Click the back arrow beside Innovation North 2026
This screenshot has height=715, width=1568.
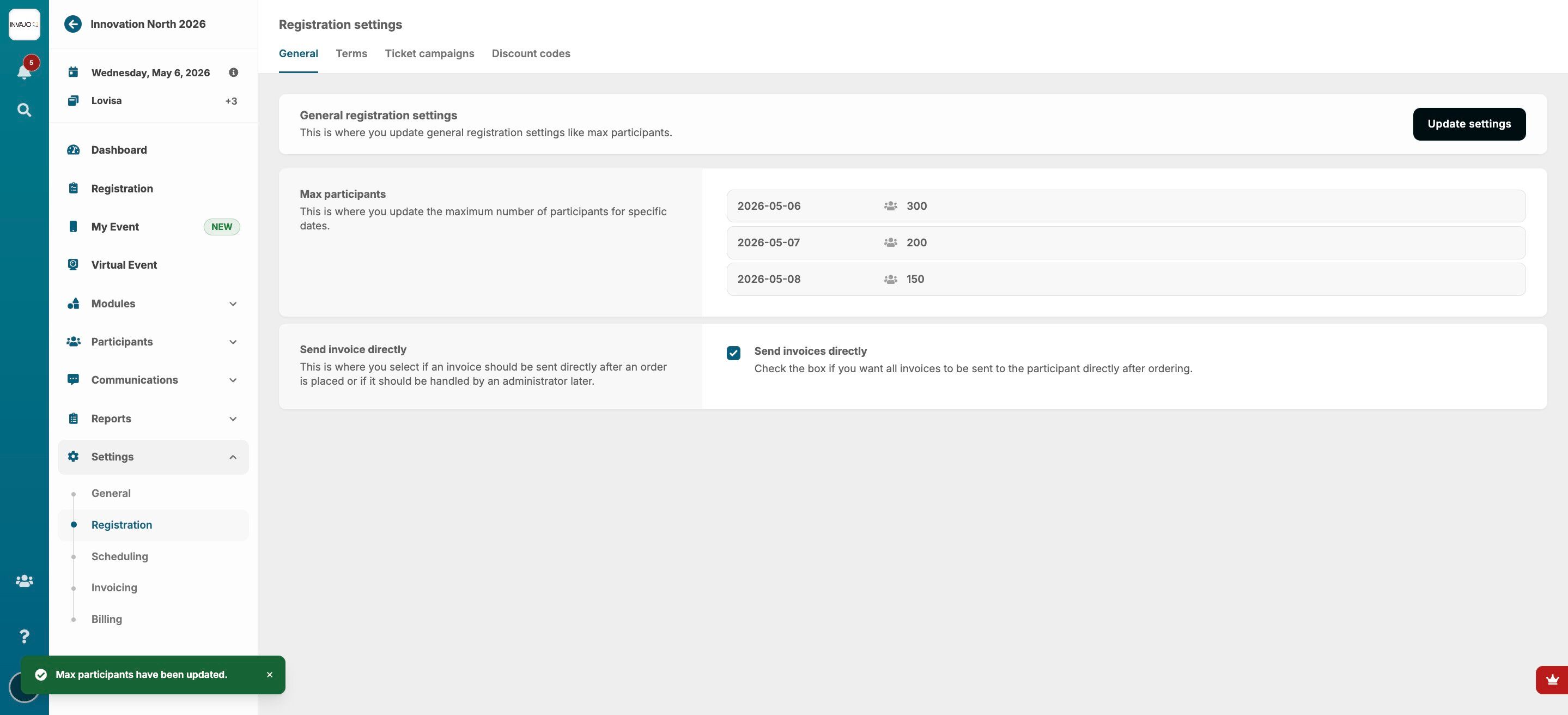[72, 24]
